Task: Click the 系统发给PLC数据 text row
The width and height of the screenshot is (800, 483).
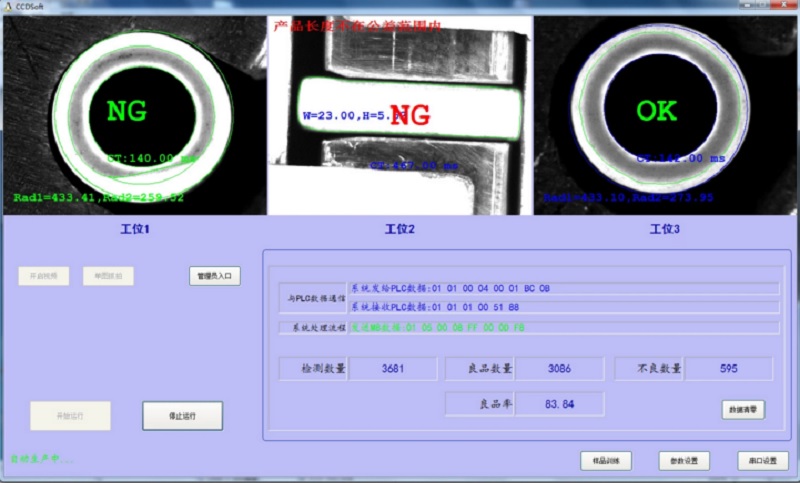Action: point(563,289)
